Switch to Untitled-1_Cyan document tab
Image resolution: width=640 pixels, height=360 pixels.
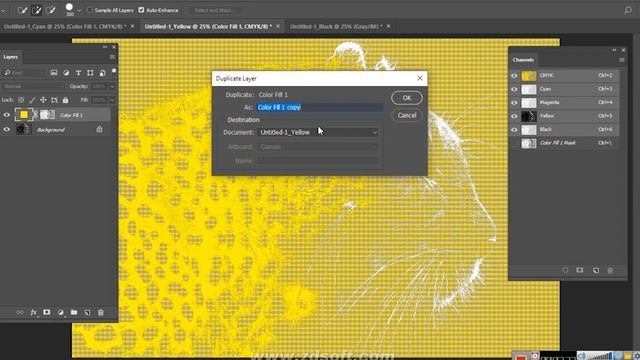tap(64, 27)
